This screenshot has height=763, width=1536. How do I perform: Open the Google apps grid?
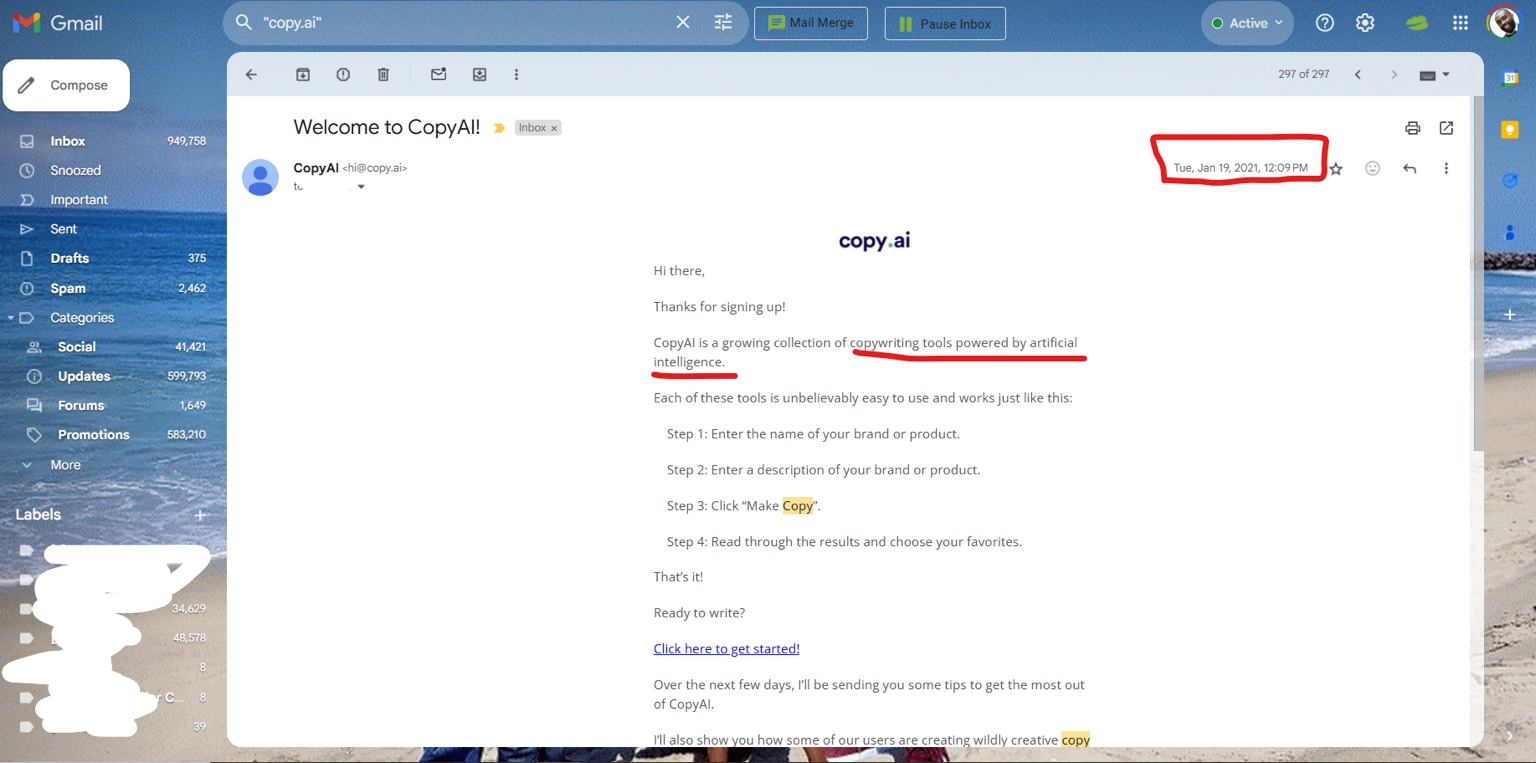pos(1460,23)
